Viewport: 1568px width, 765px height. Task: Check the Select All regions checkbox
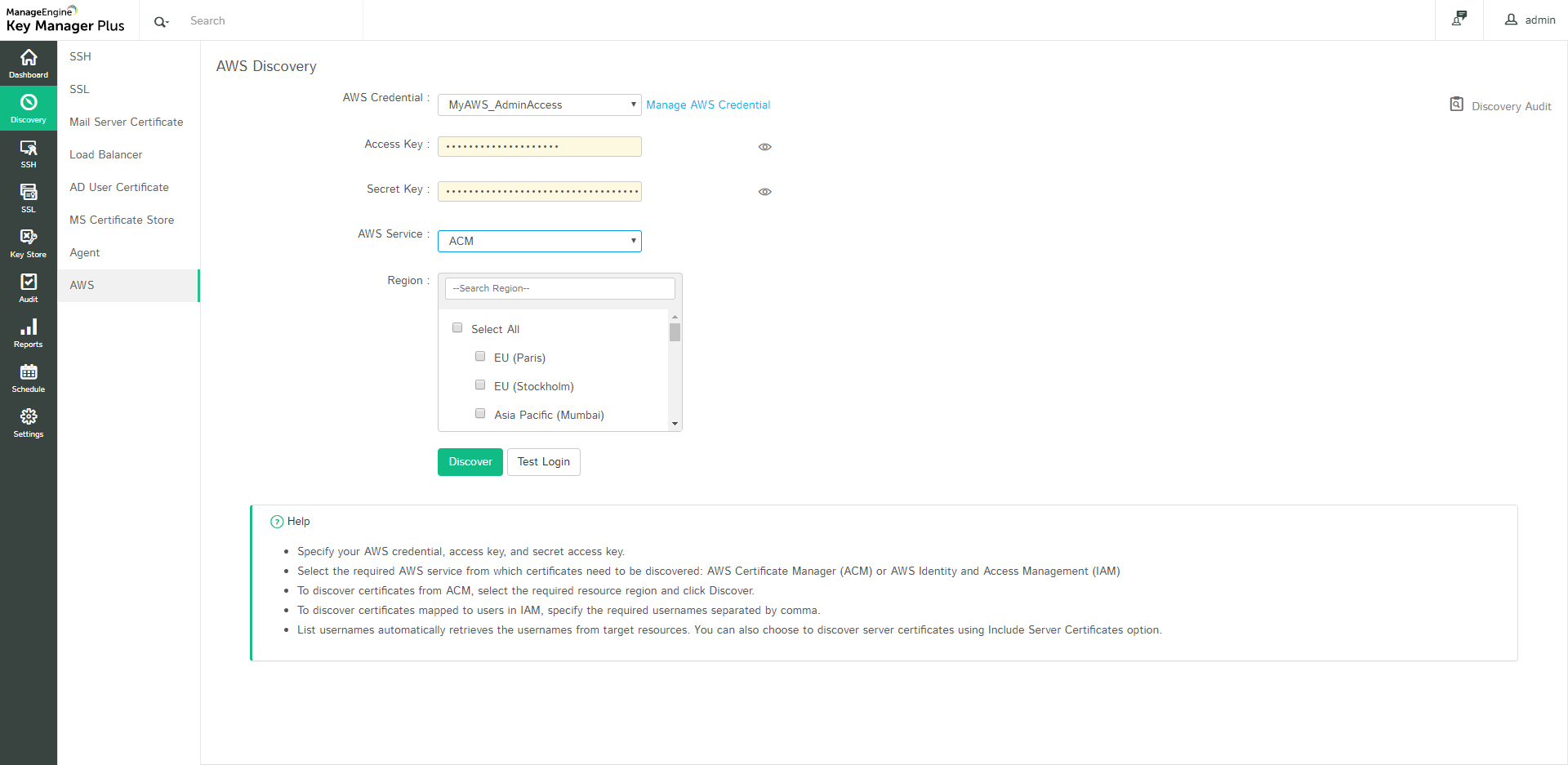pos(457,328)
